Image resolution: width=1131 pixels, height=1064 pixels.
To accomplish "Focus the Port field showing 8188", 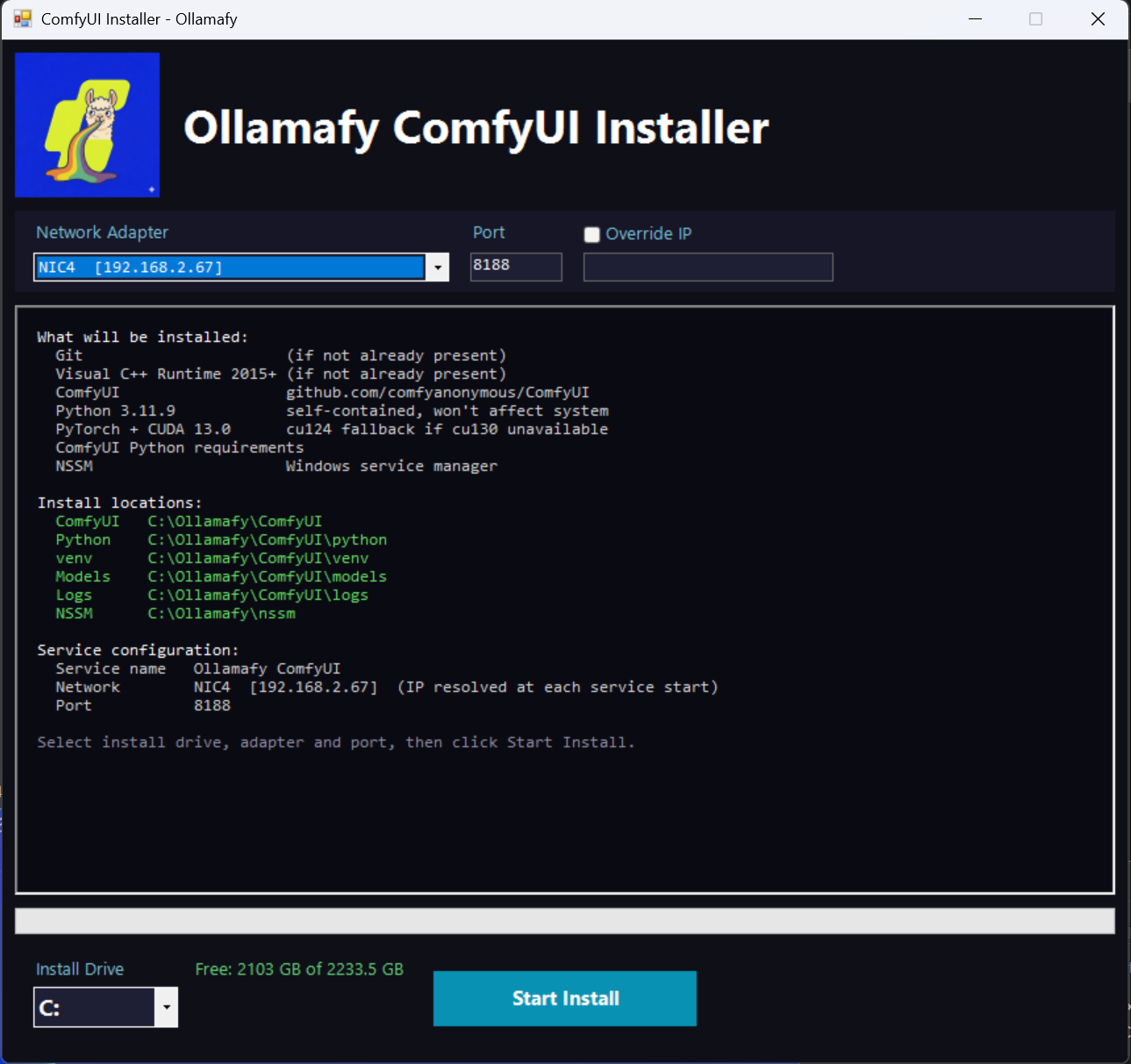I will [x=516, y=267].
